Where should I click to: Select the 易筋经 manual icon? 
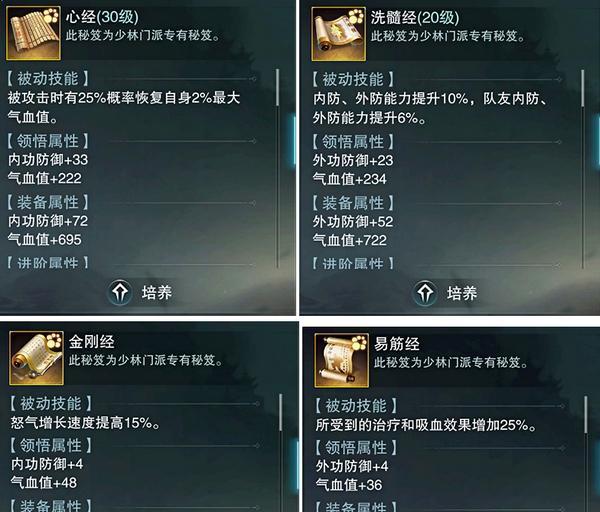click(342, 360)
